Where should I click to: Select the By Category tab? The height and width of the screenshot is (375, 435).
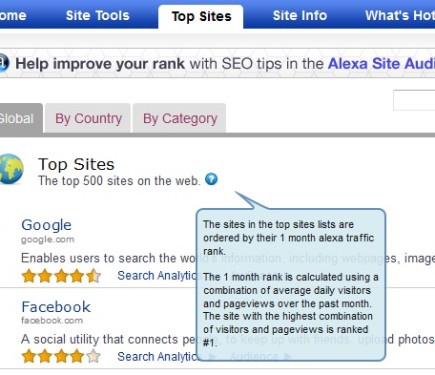(180, 118)
